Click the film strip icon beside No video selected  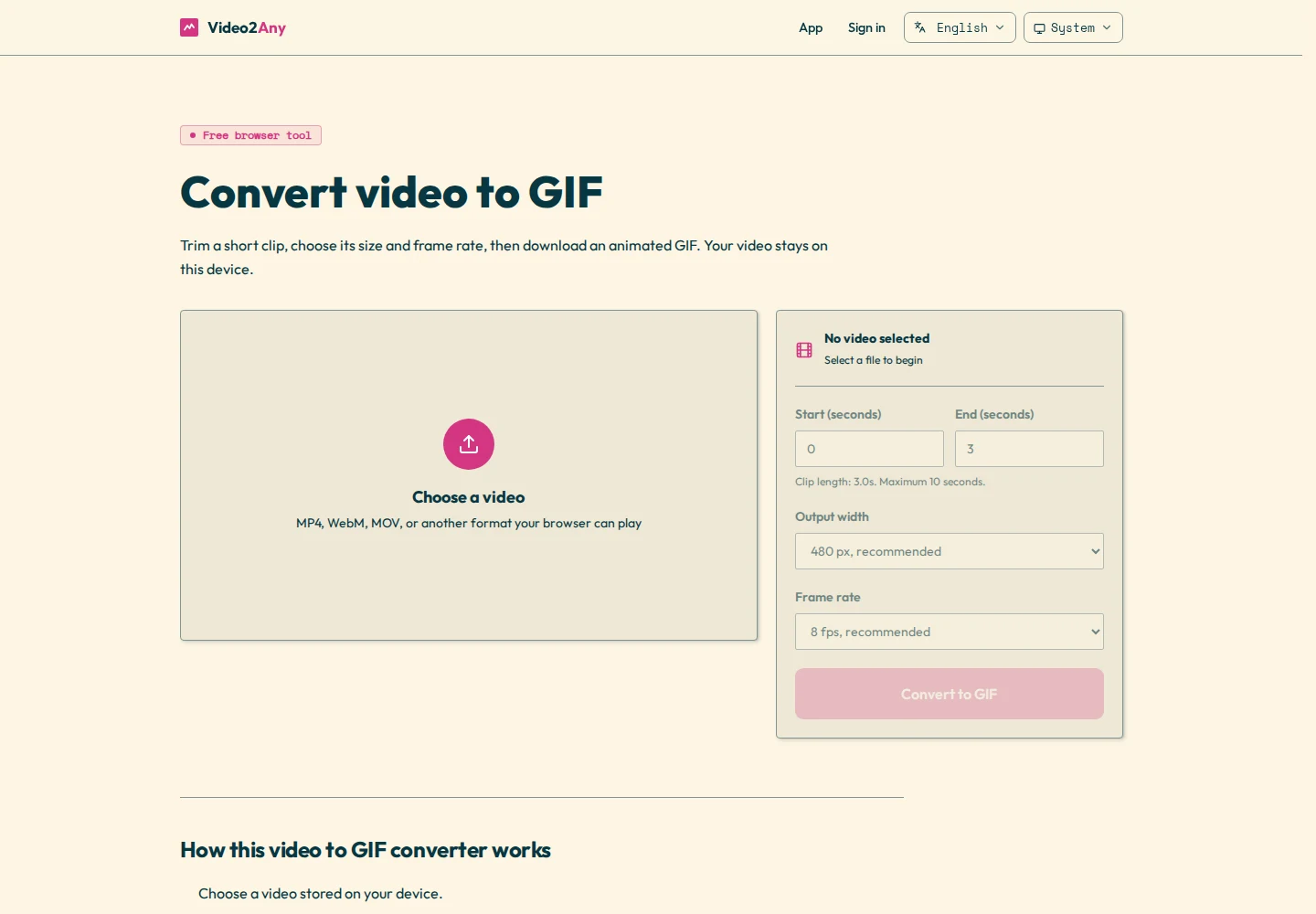pos(804,349)
